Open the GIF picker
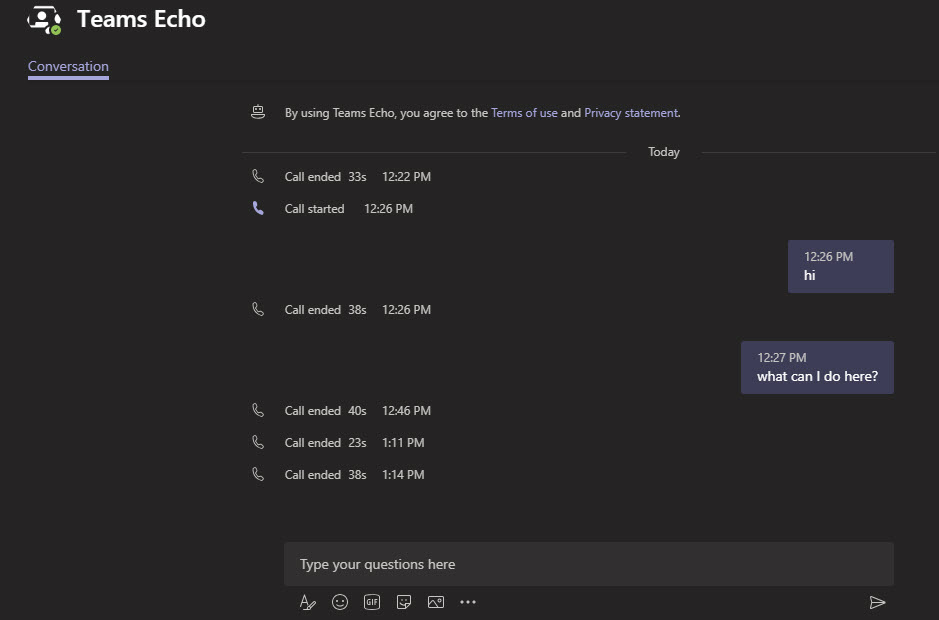The width and height of the screenshot is (939, 620). tap(371, 602)
